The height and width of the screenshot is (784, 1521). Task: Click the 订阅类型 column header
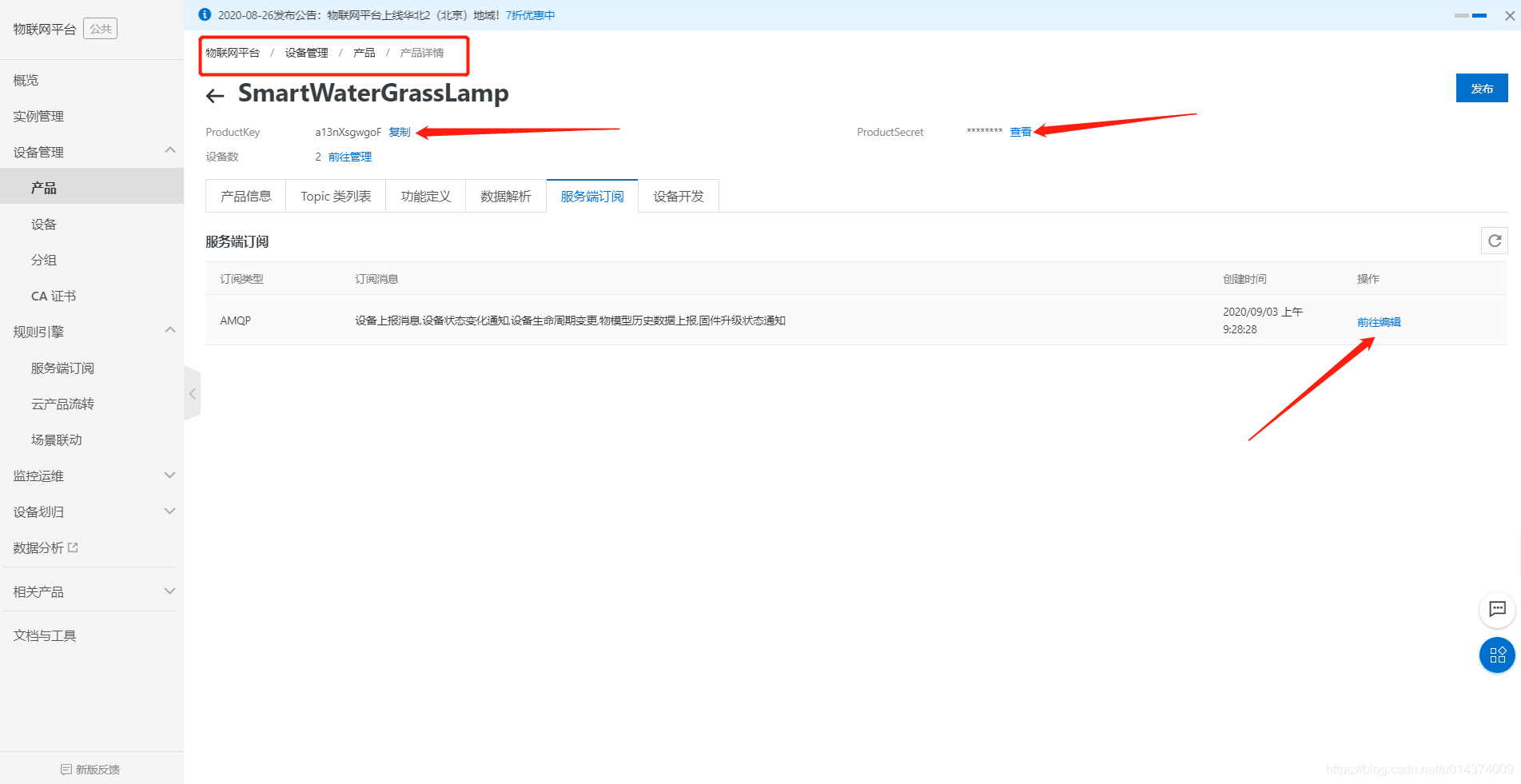coord(241,279)
